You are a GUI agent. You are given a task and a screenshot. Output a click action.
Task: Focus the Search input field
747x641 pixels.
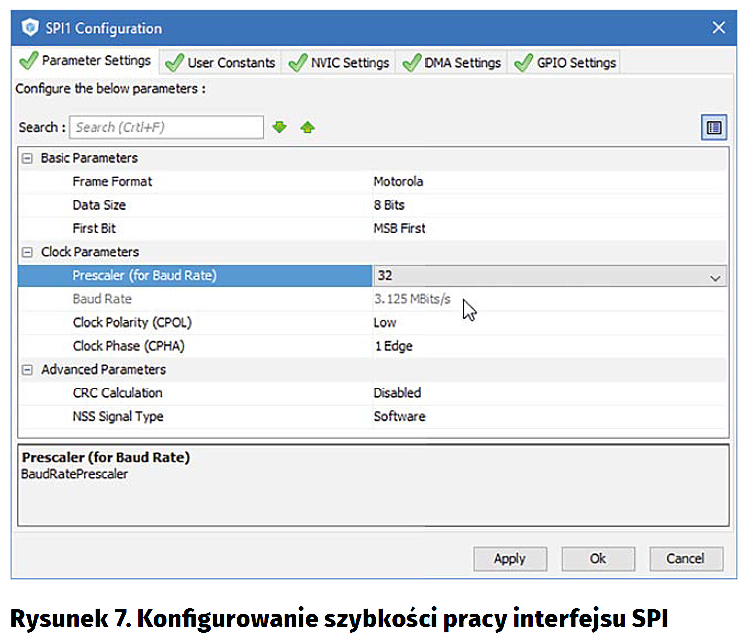166,127
